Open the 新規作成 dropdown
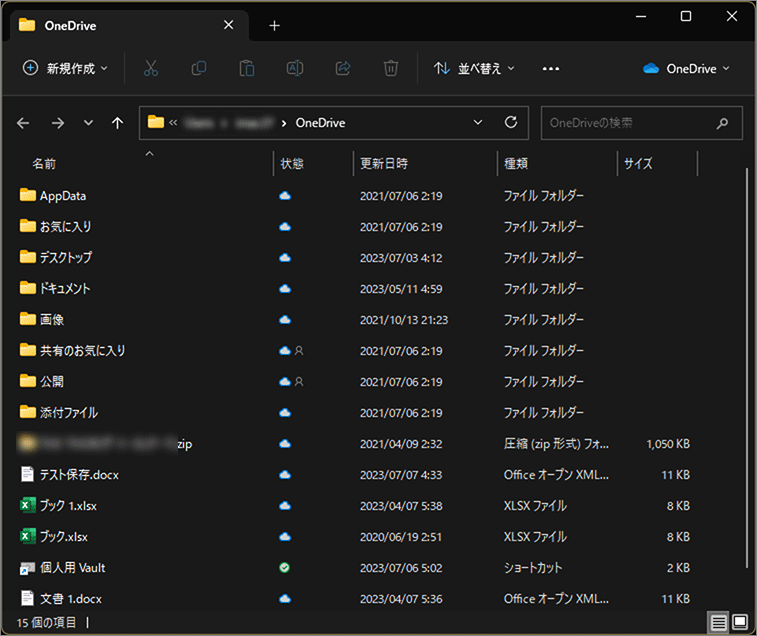 [65, 69]
